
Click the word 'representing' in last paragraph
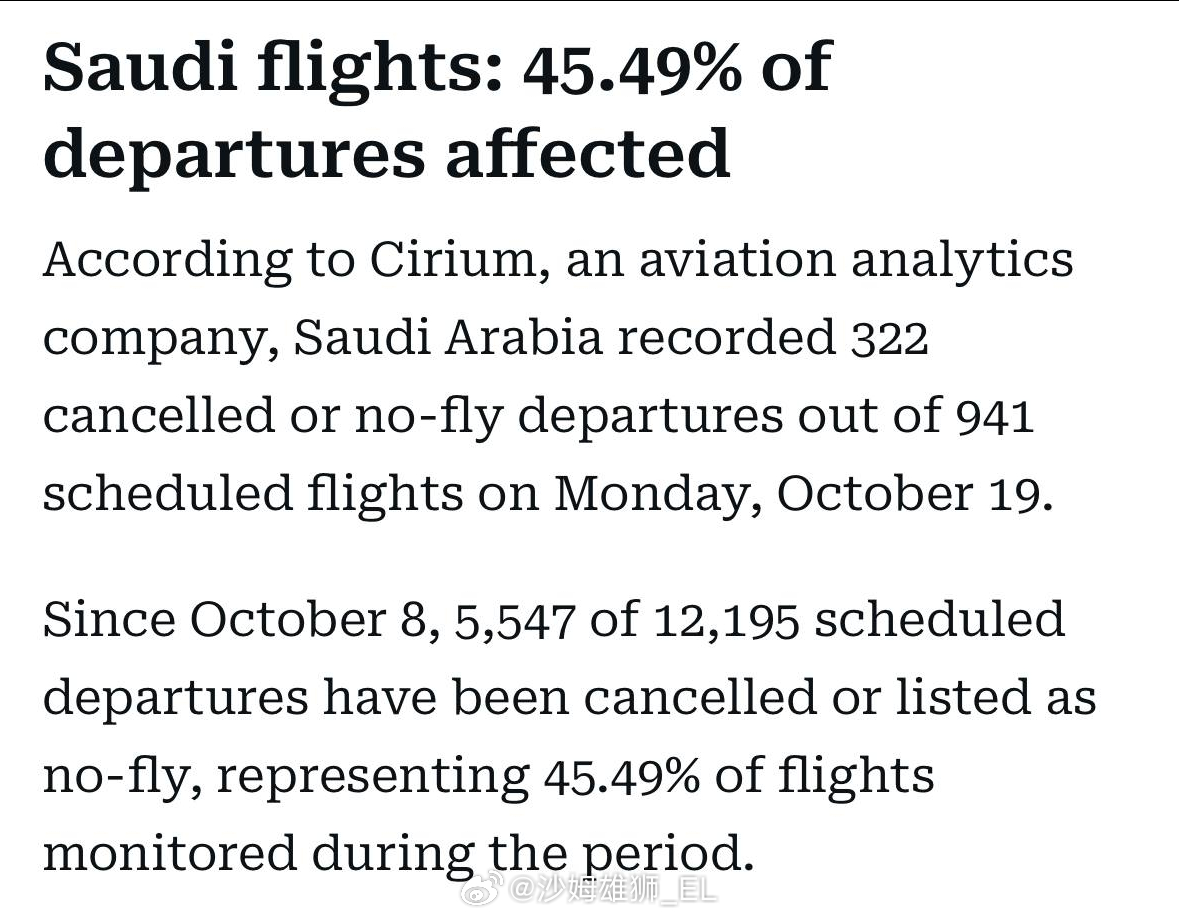[374, 777]
